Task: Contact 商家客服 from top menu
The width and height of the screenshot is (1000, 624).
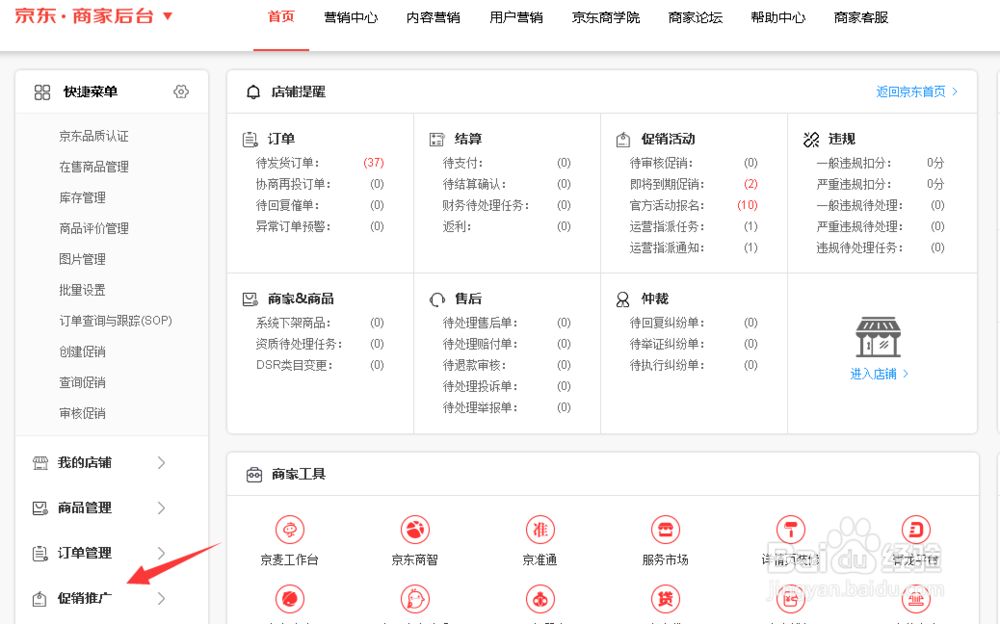Action: click(x=861, y=17)
